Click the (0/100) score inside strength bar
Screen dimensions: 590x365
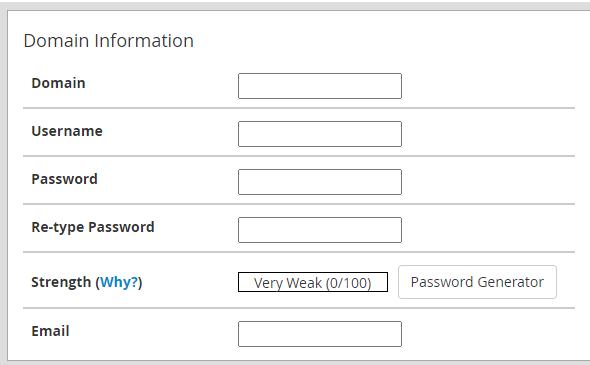click(x=348, y=283)
